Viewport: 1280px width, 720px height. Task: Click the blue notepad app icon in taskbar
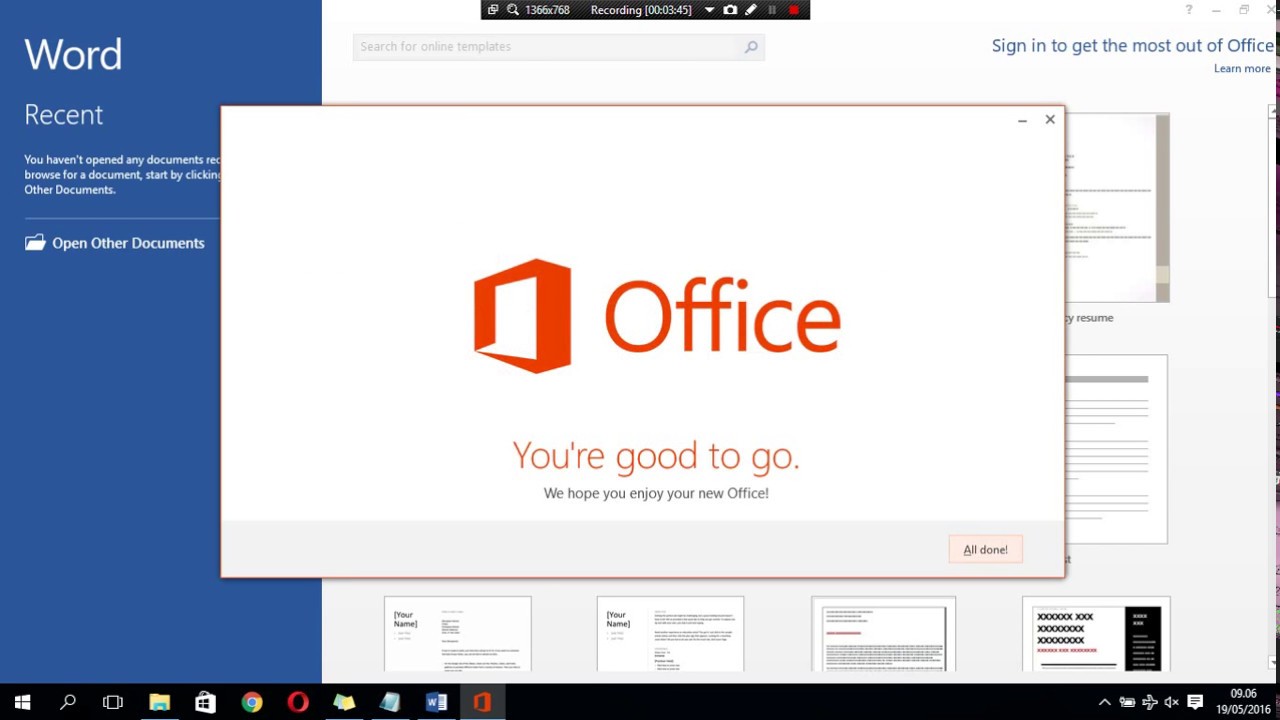[390, 702]
